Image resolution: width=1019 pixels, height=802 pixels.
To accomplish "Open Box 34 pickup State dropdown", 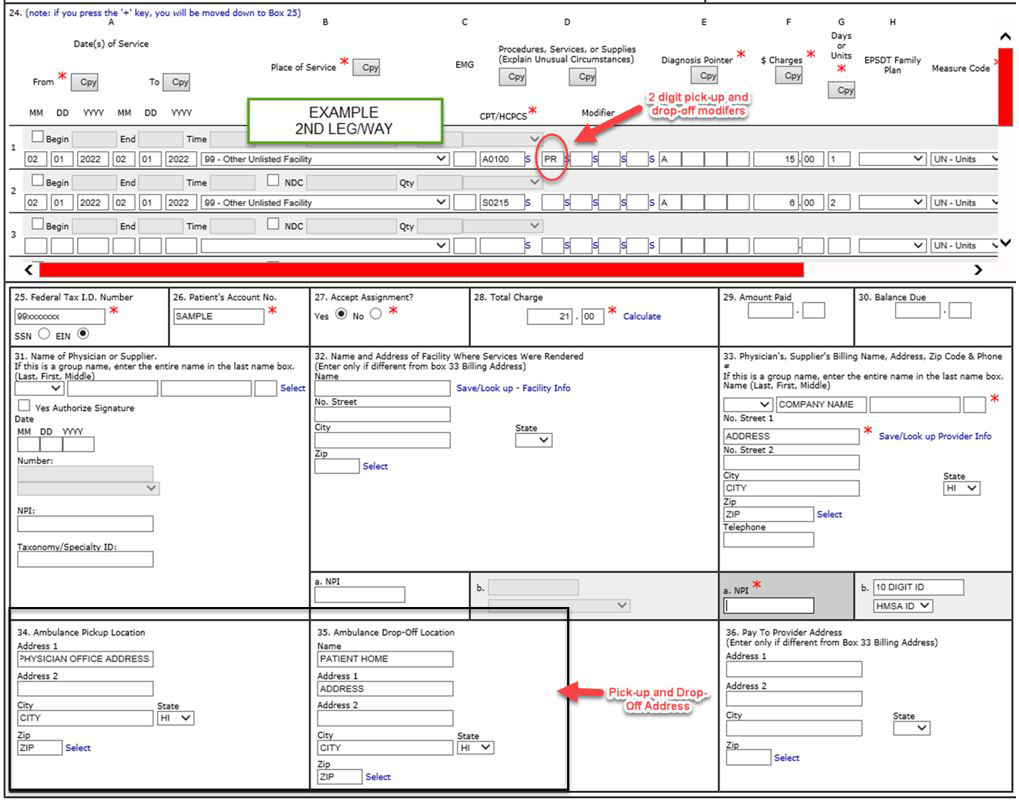I will (x=175, y=718).
